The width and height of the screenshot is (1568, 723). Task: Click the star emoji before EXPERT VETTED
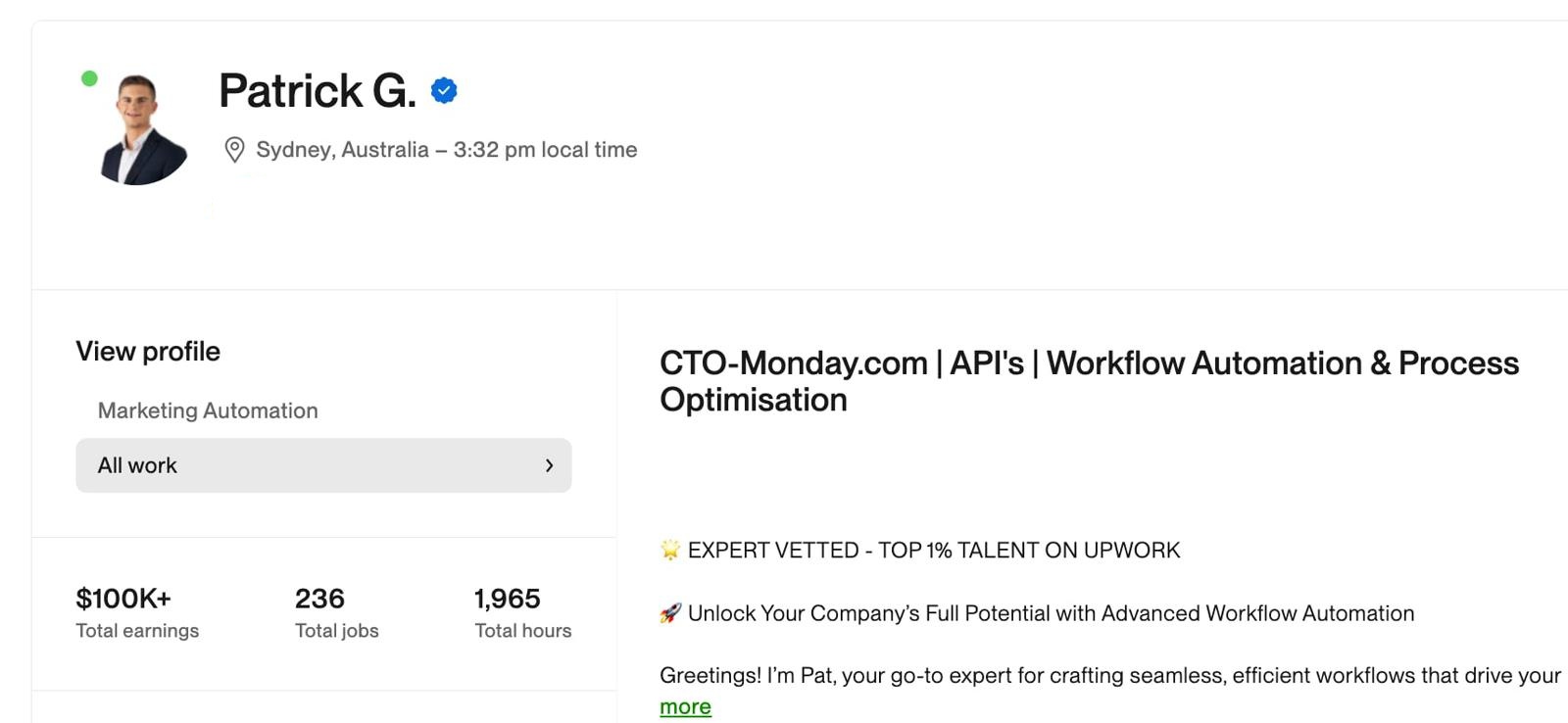pos(669,550)
